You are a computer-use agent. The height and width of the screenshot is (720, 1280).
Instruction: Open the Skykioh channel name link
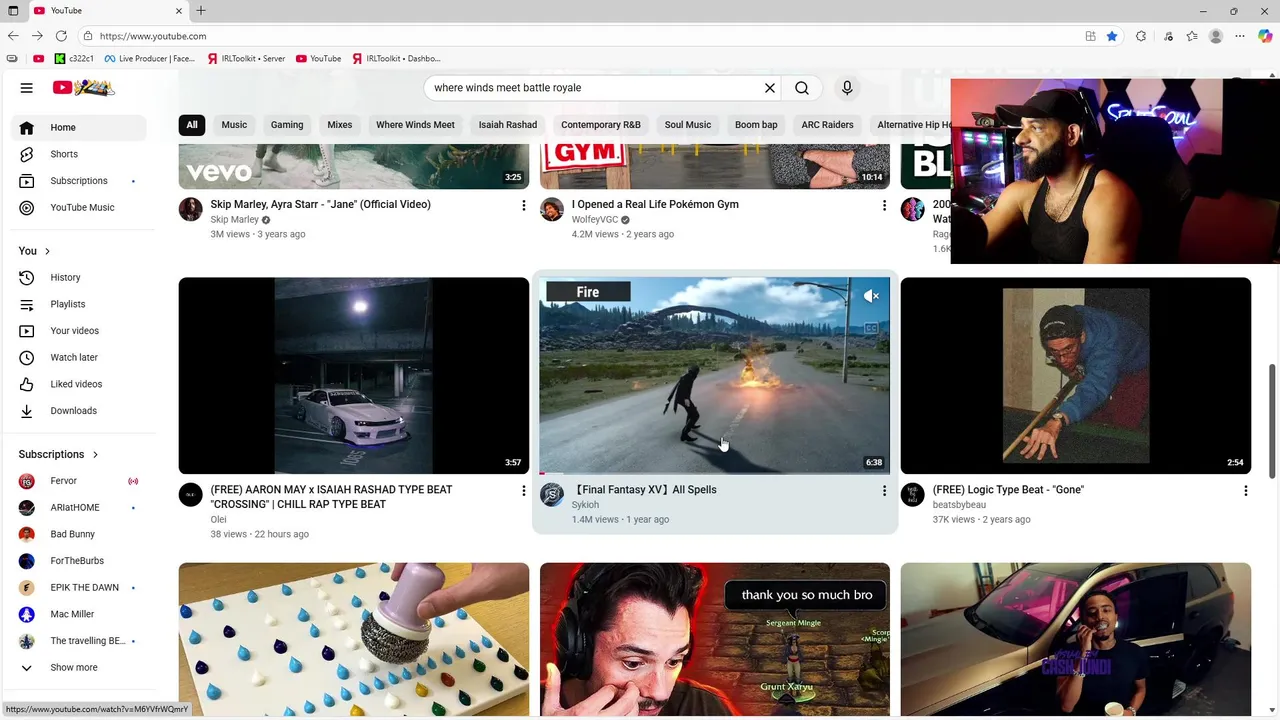[x=585, y=505]
